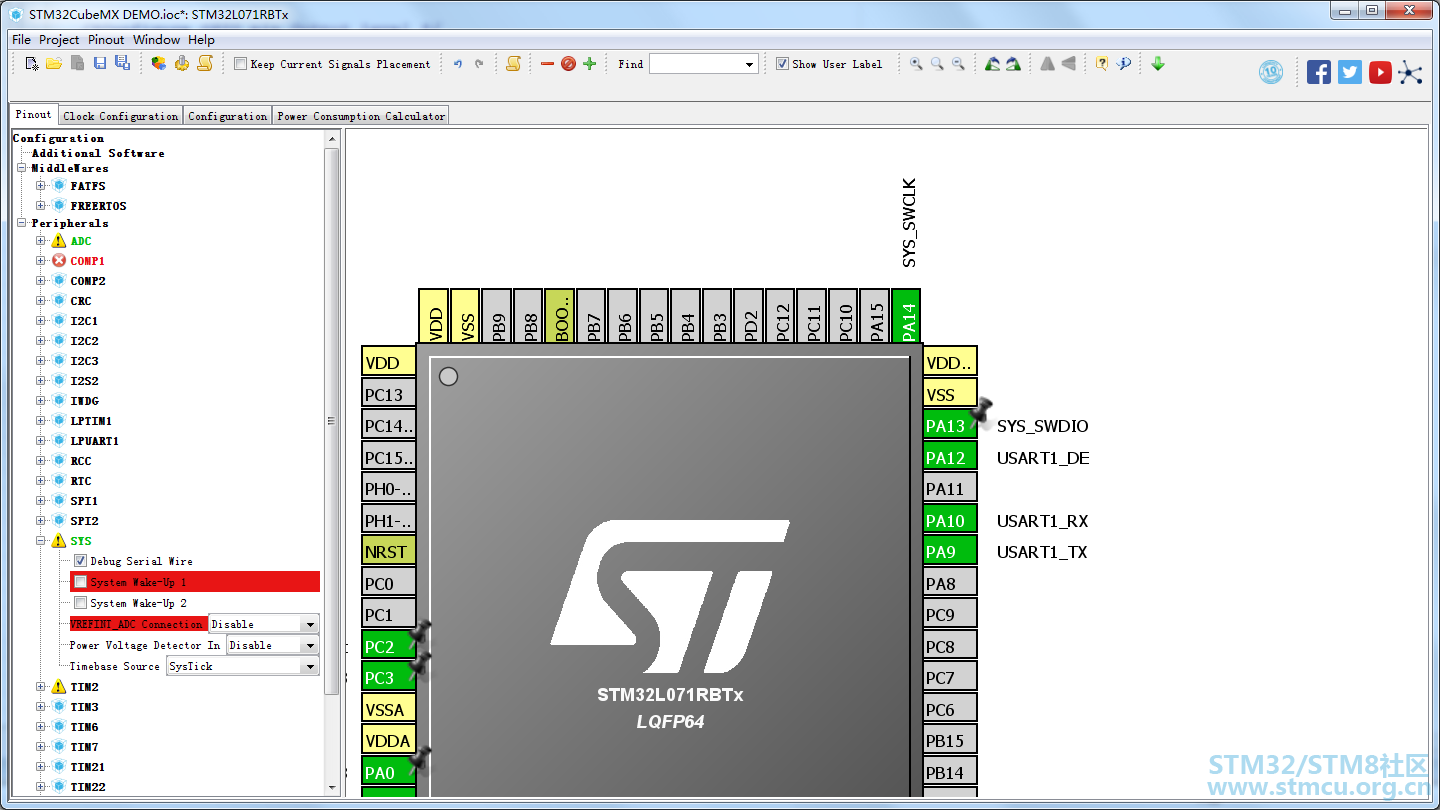Click the yellow Help question mark icon
The image size is (1440, 810).
tap(1101, 64)
